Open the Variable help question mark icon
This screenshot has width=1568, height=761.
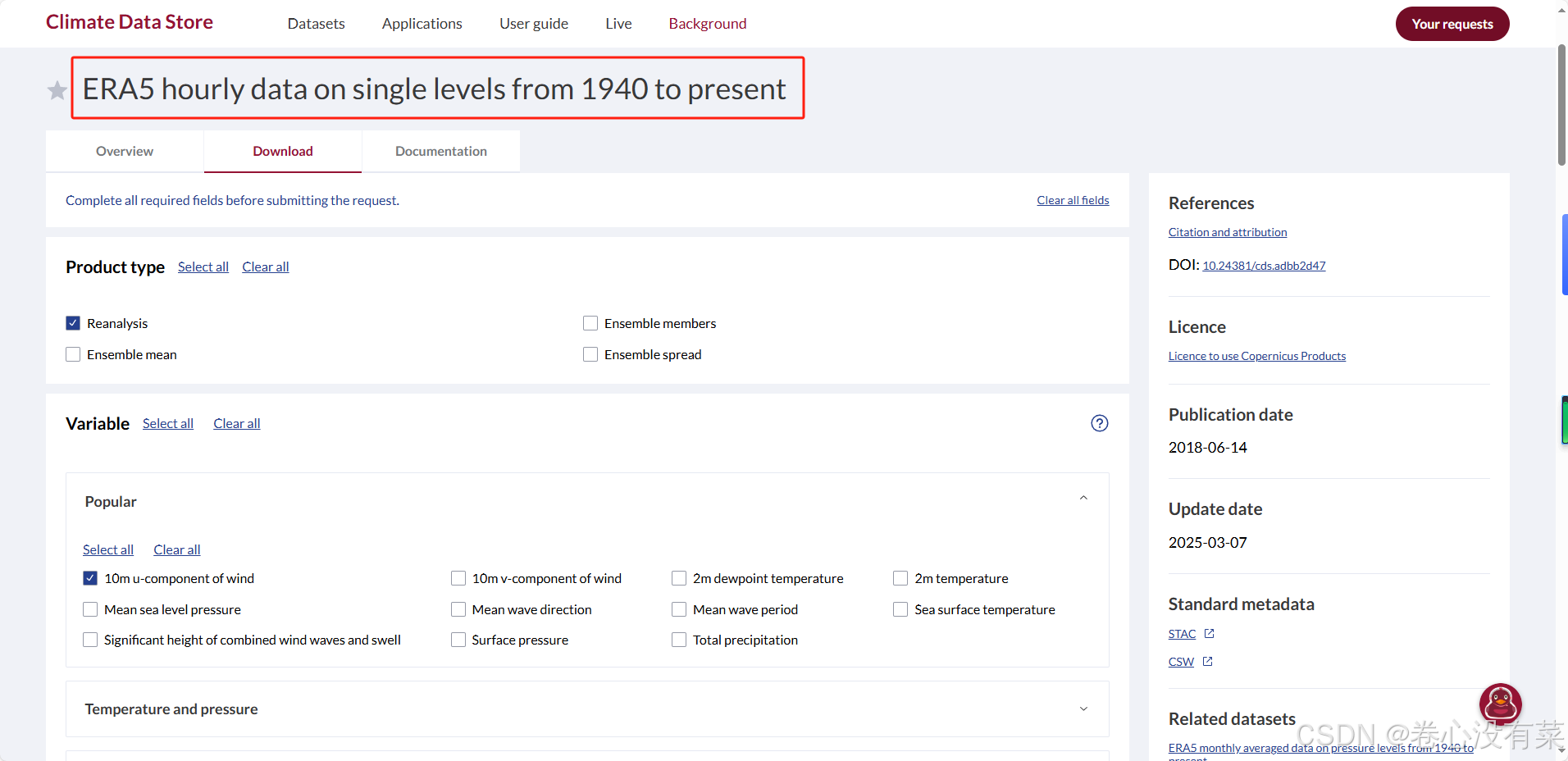(1100, 423)
